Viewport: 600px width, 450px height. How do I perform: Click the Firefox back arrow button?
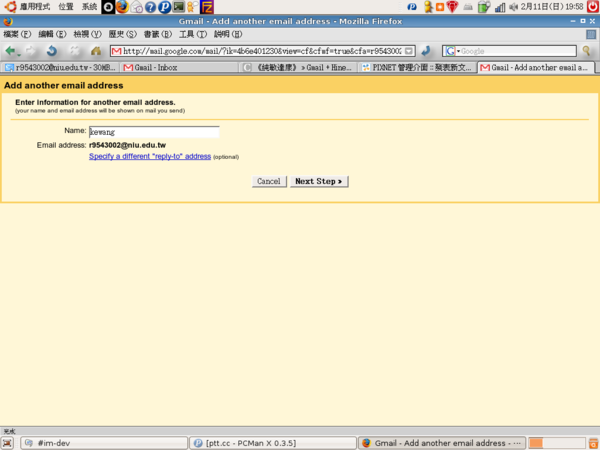pos(9,51)
